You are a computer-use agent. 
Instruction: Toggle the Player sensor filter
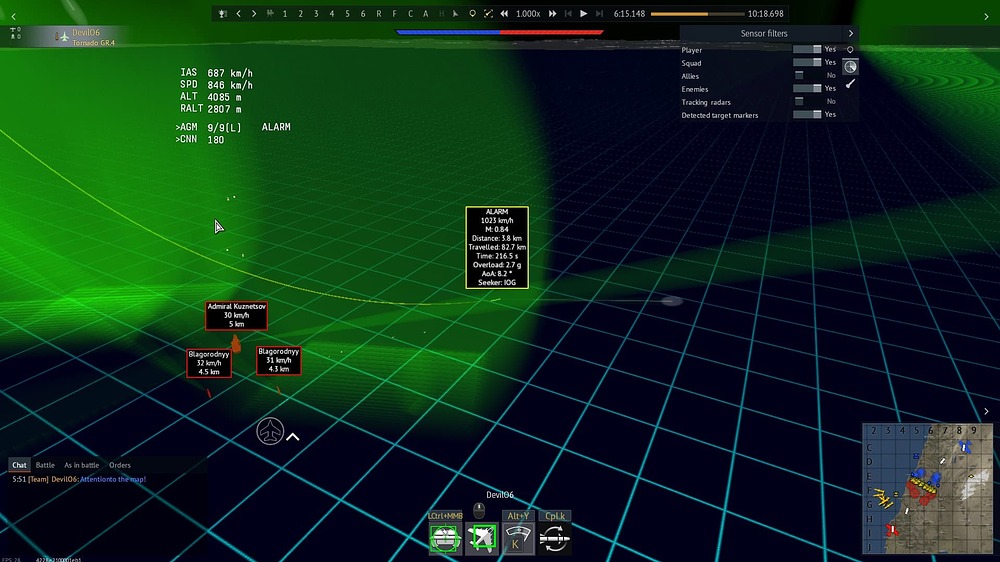[x=807, y=49]
